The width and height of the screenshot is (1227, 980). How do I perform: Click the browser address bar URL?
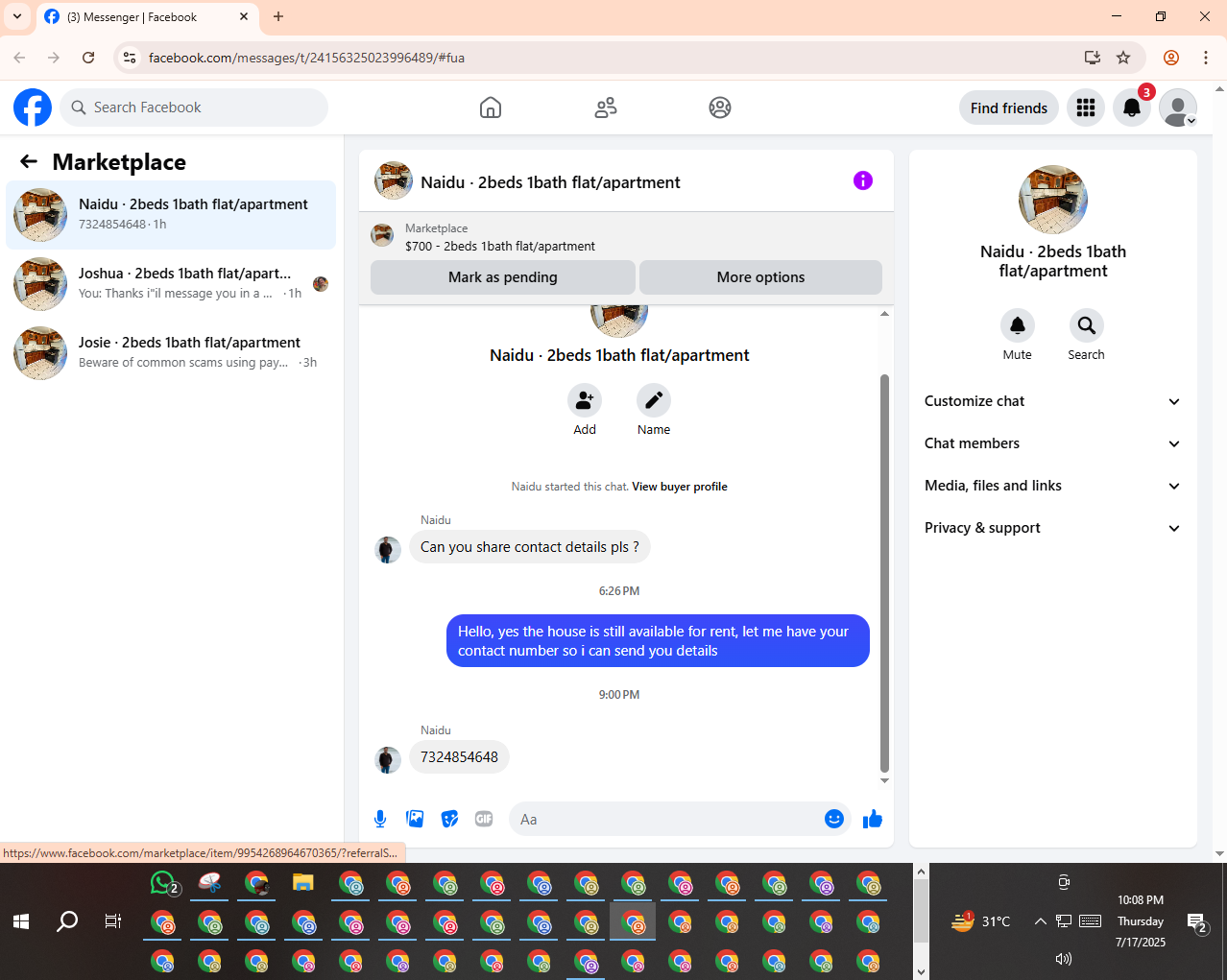[306, 58]
